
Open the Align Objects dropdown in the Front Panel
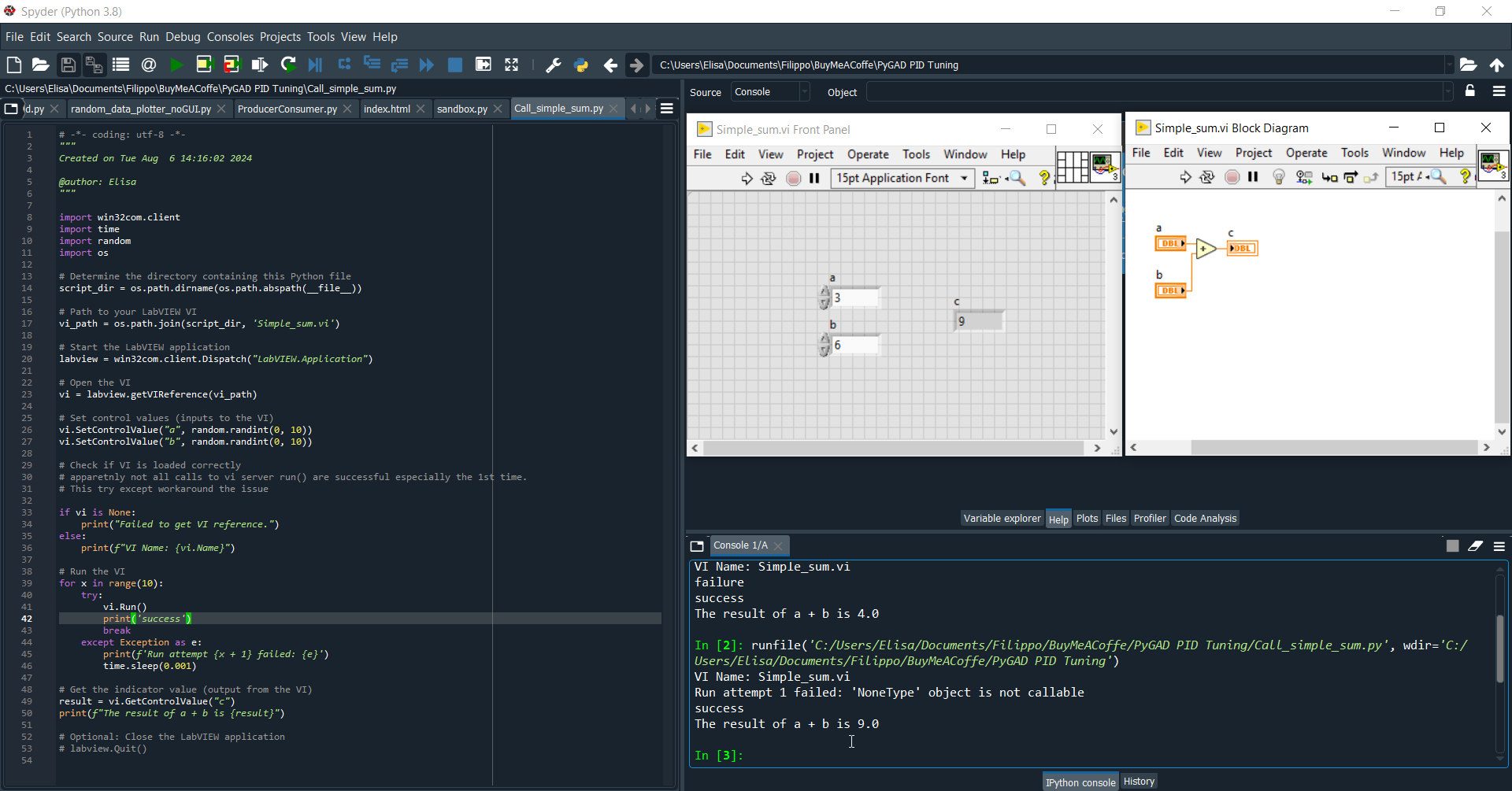pos(991,179)
